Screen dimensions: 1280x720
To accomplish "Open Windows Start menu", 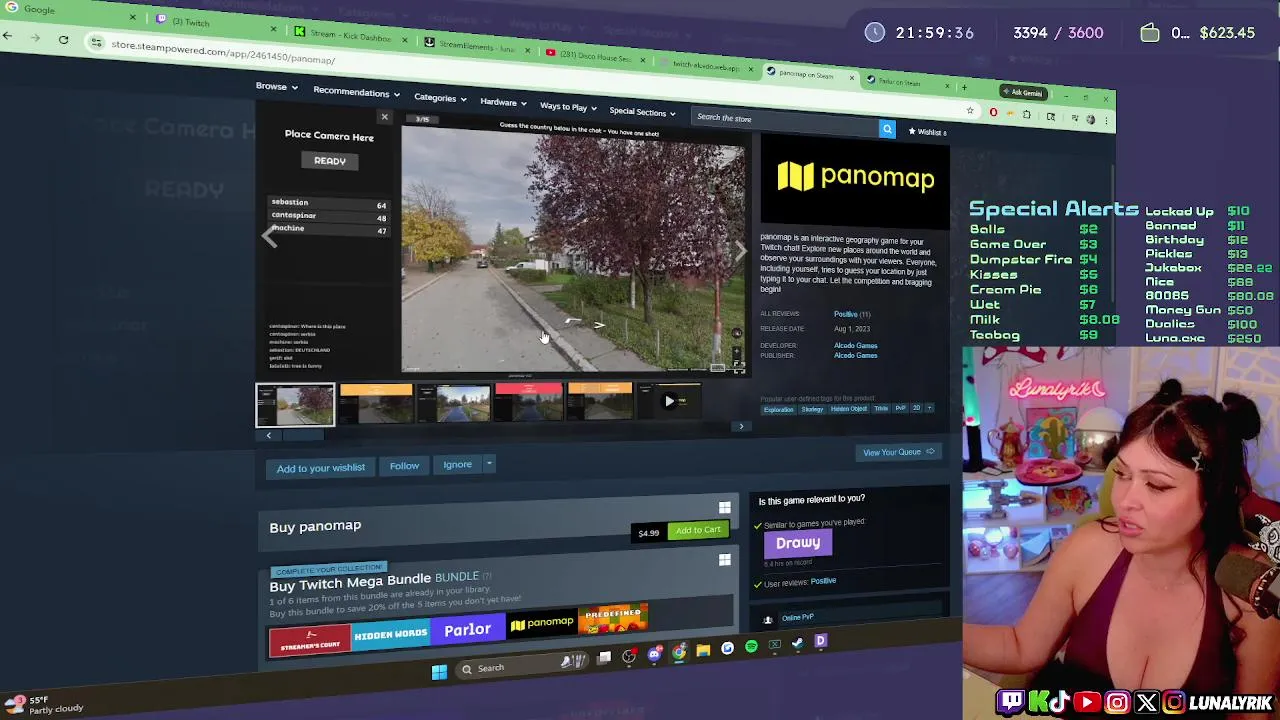I will pos(439,672).
